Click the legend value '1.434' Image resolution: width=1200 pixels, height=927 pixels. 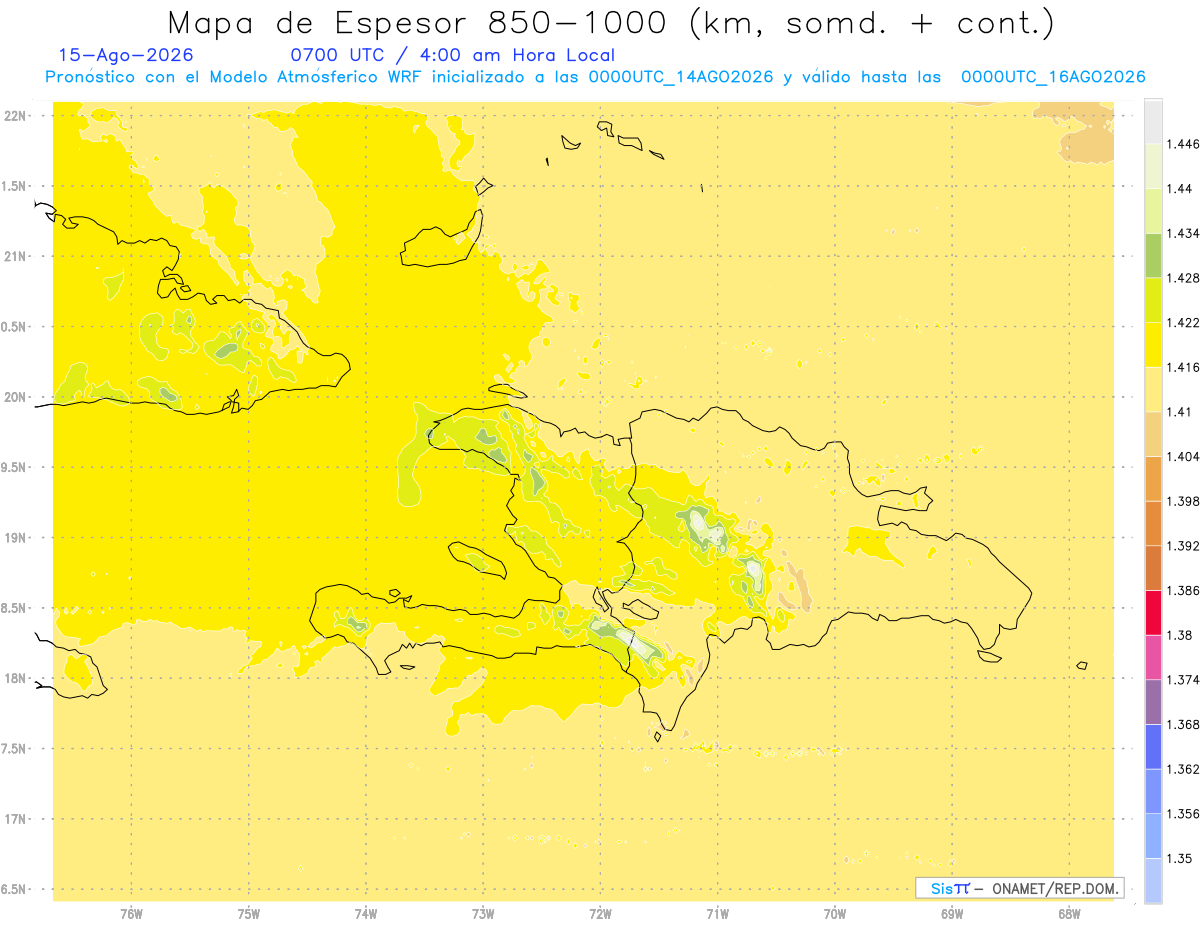click(1183, 233)
